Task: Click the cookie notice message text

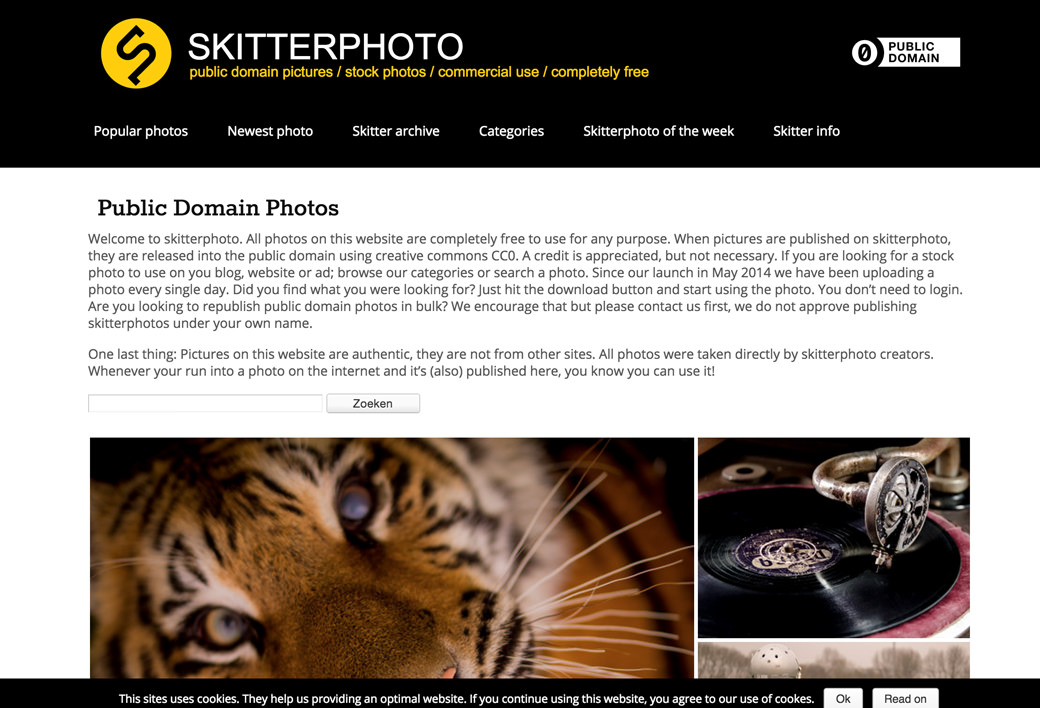Action: 466,699
